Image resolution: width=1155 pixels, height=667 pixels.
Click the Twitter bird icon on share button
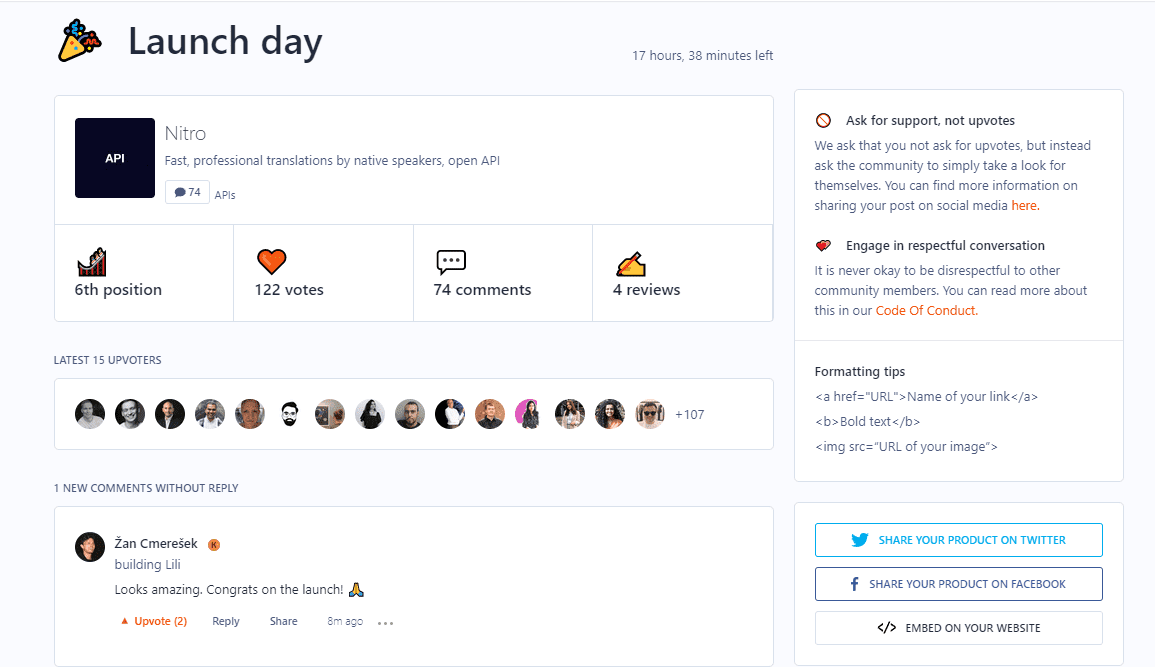(x=859, y=539)
